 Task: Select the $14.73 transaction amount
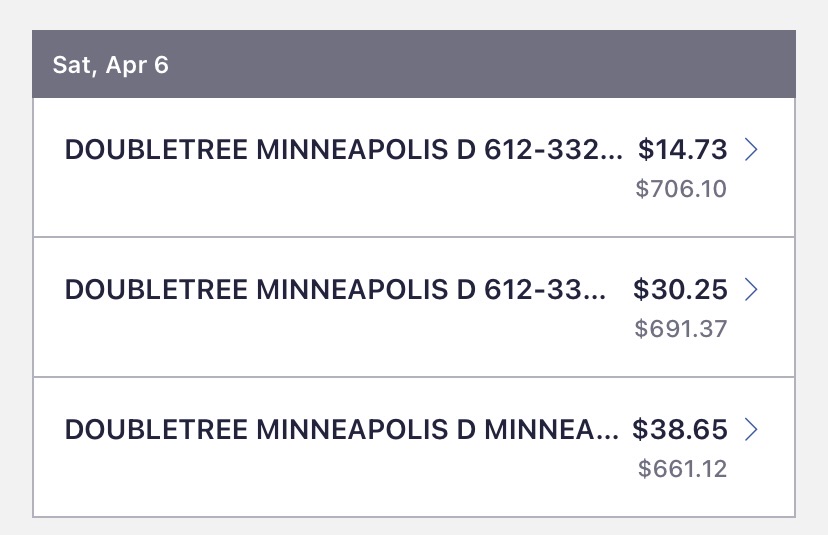[683, 150]
